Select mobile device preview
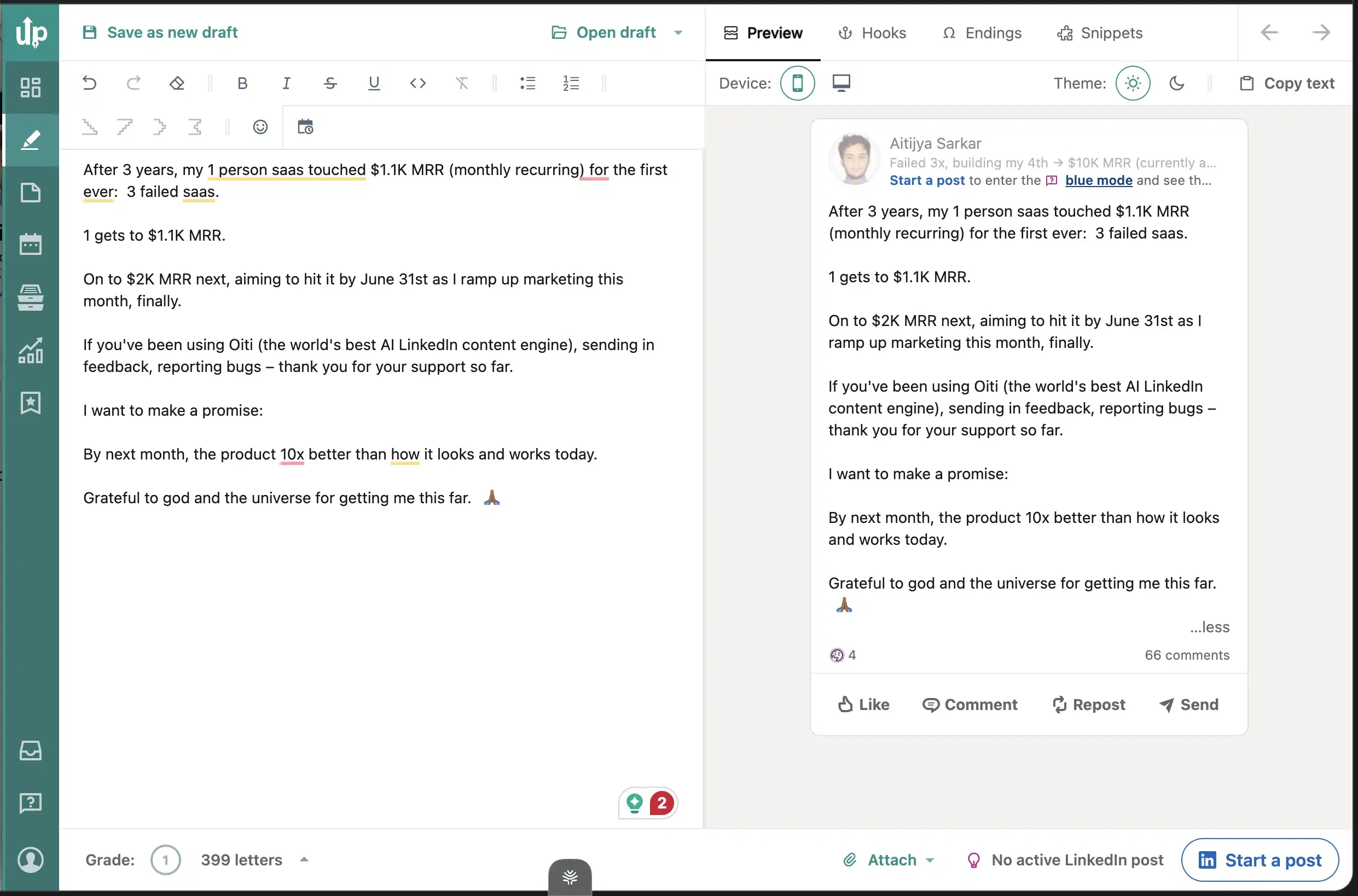 pyautogui.click(x=797, y=84)
